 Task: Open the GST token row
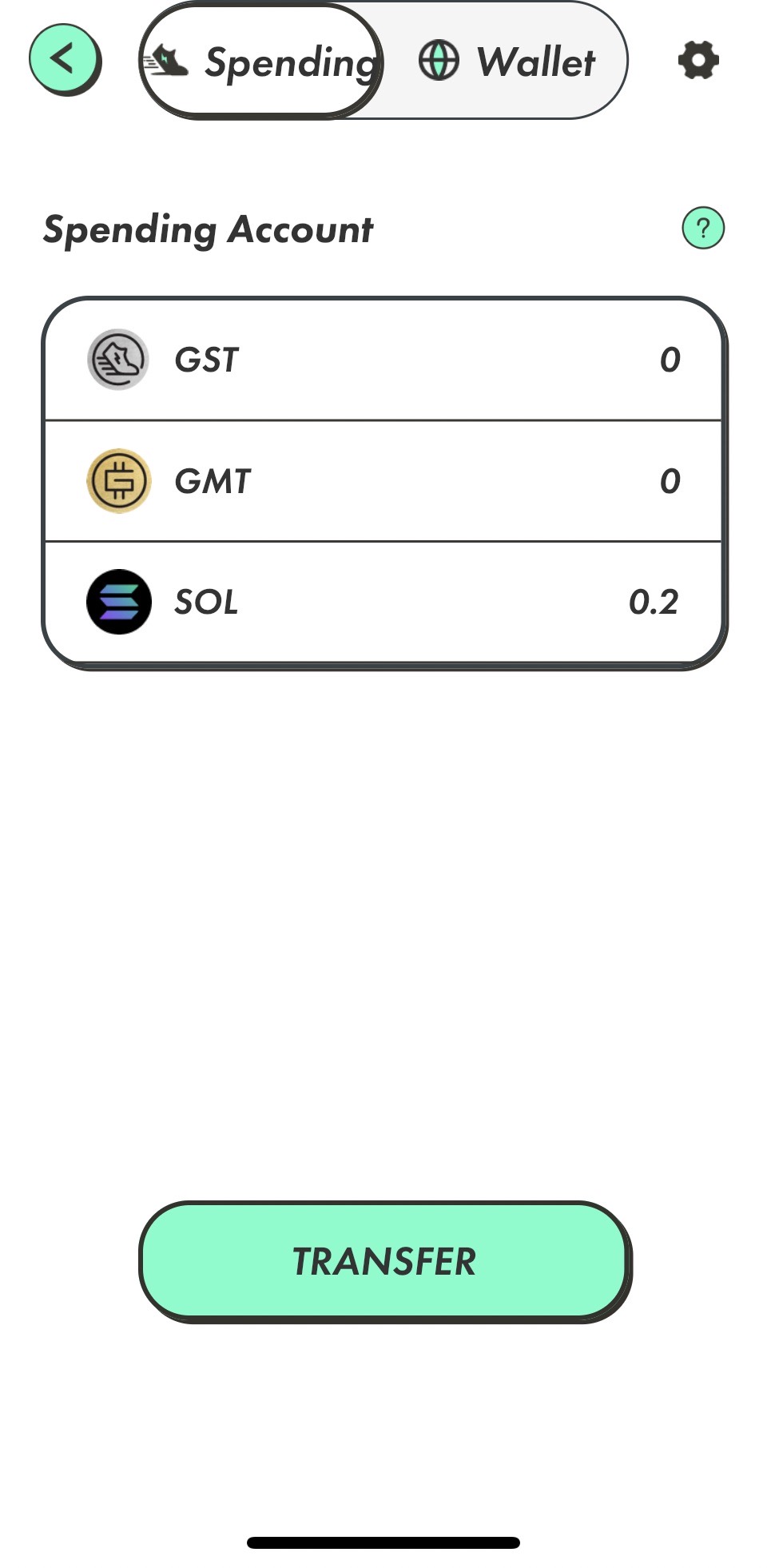coord(383,360)
